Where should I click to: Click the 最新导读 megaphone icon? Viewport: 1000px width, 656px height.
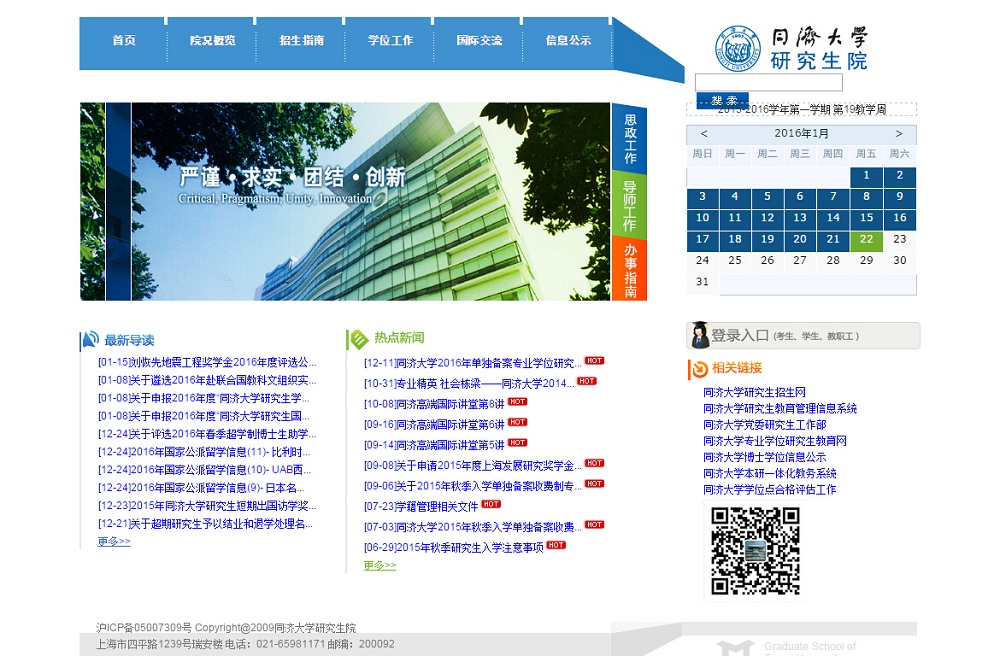(x=90, y=340)
